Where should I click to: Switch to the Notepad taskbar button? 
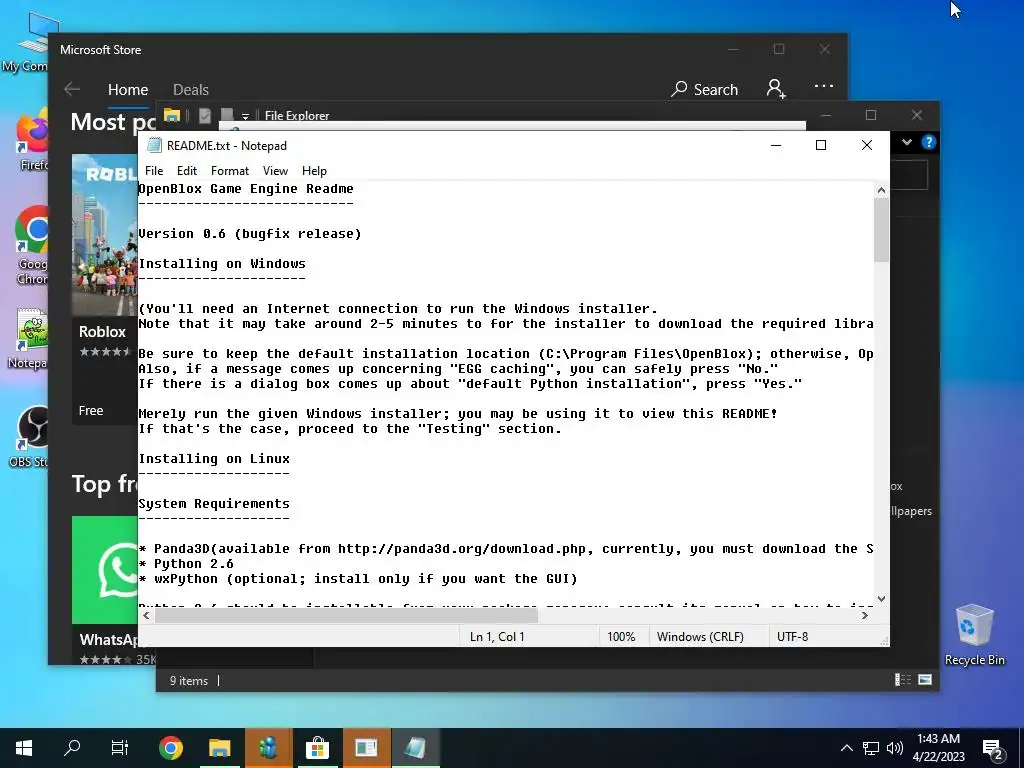coord(415,748)
